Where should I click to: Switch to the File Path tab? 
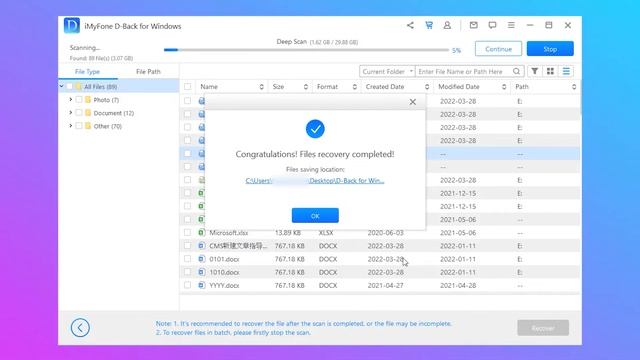coord(148,71)
